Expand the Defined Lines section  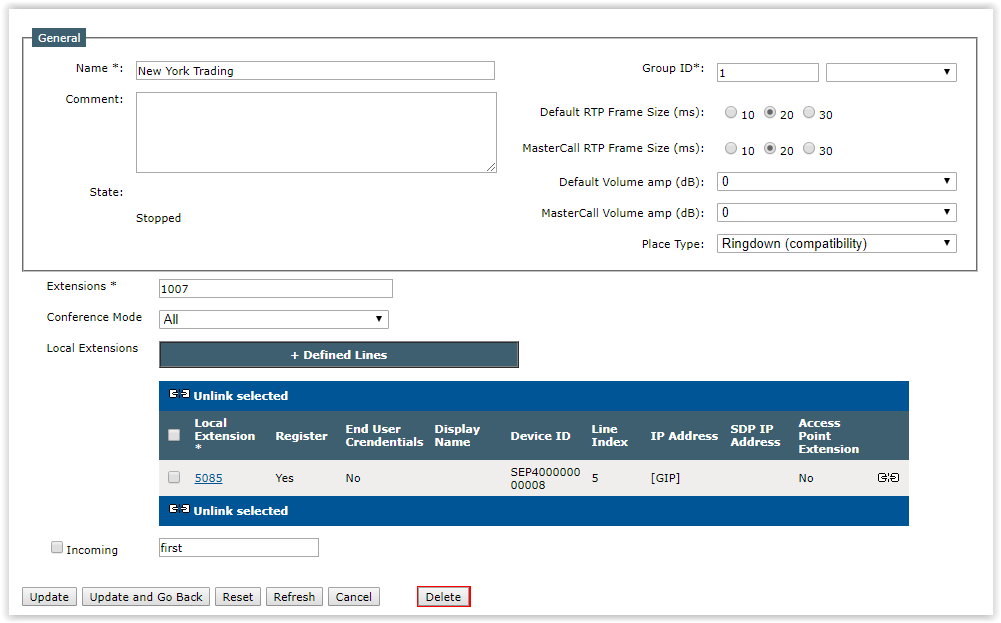(339, 355)
